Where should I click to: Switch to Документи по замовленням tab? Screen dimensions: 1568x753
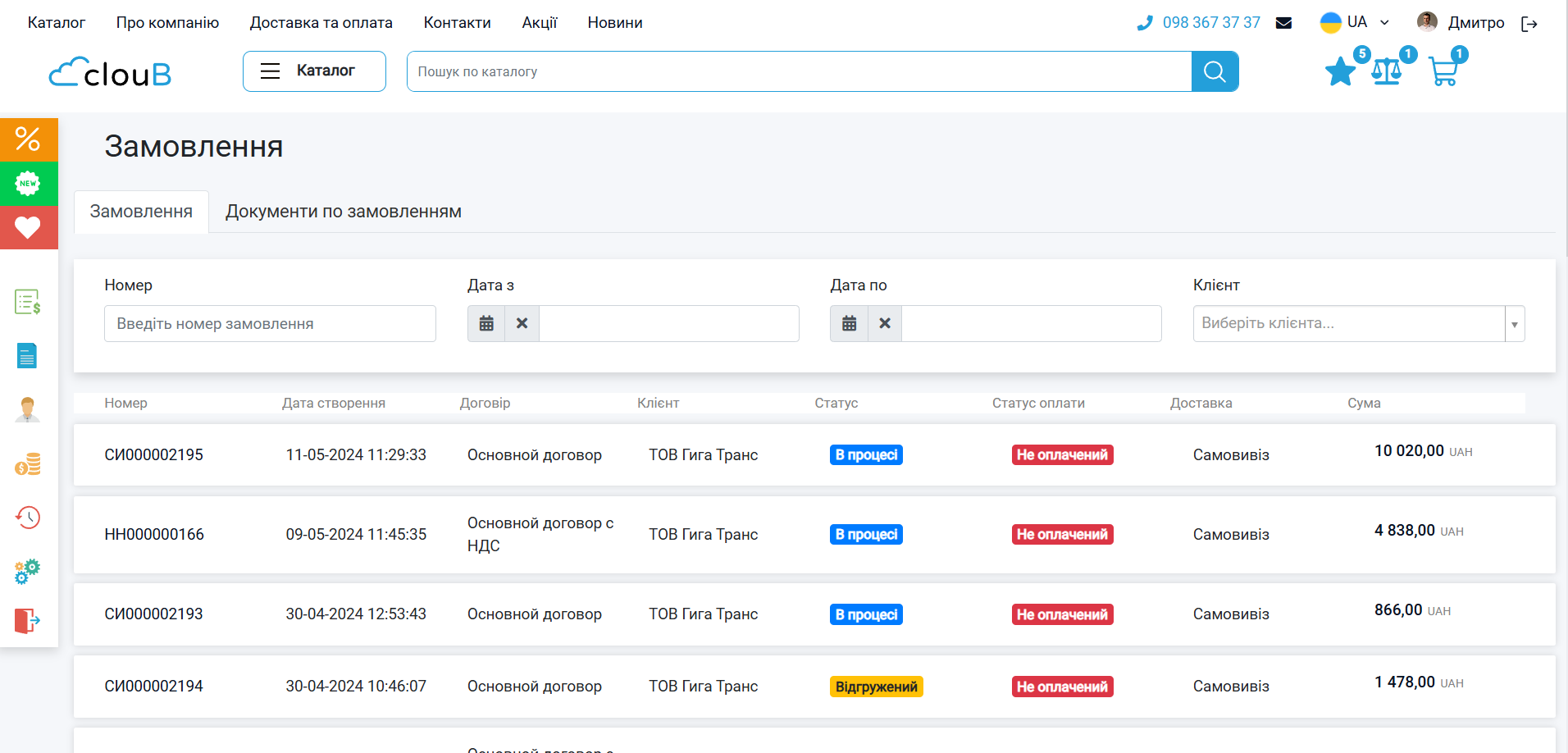[x=343, y=212]
